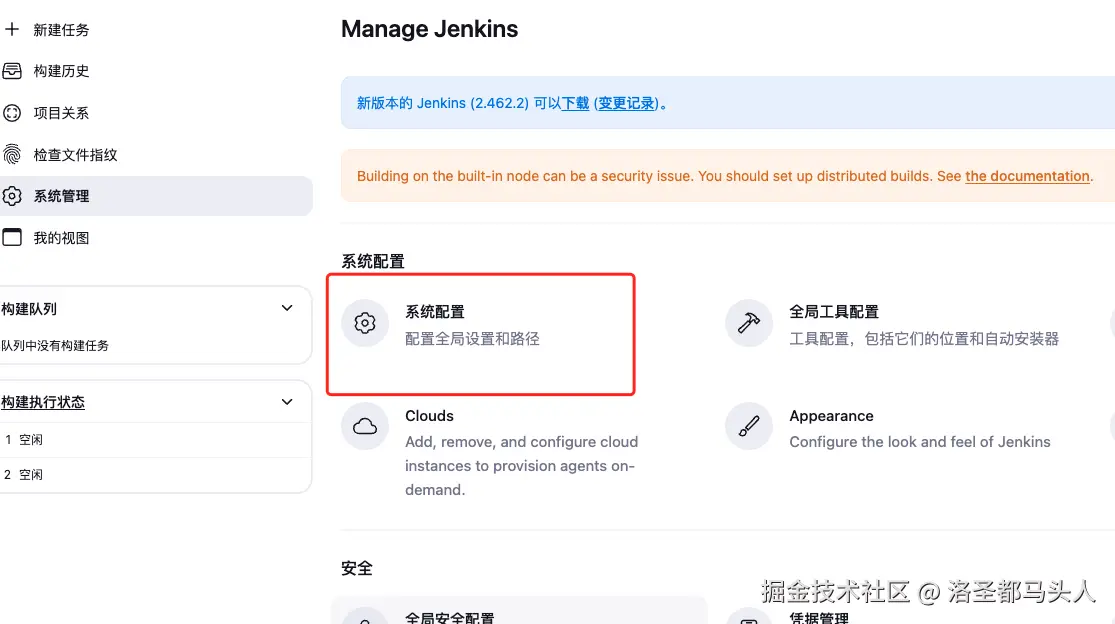Viewport: 1115px width, 624px height.
Task: Click the 下载 link in update notice
Action: (575, 103)
